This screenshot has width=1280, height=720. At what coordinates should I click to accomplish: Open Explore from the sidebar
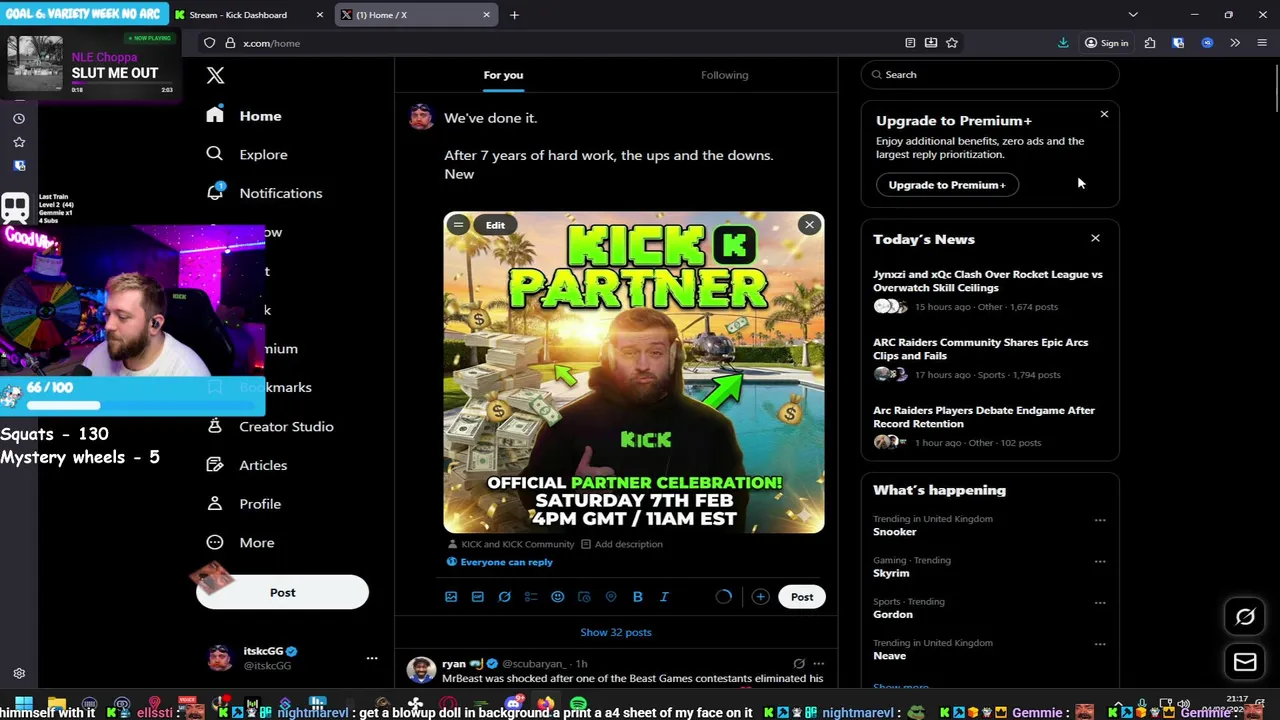[x=247, y=155]
